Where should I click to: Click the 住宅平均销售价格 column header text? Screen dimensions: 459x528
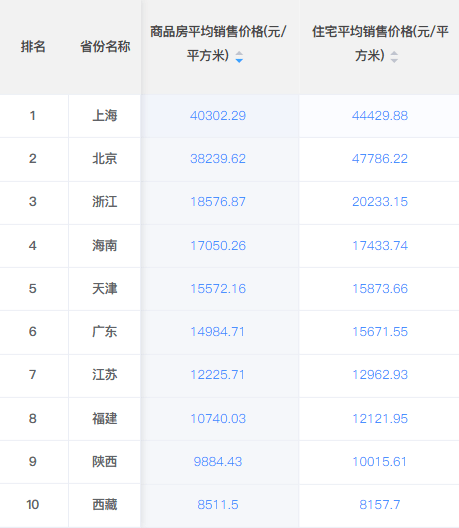[380, 44]
